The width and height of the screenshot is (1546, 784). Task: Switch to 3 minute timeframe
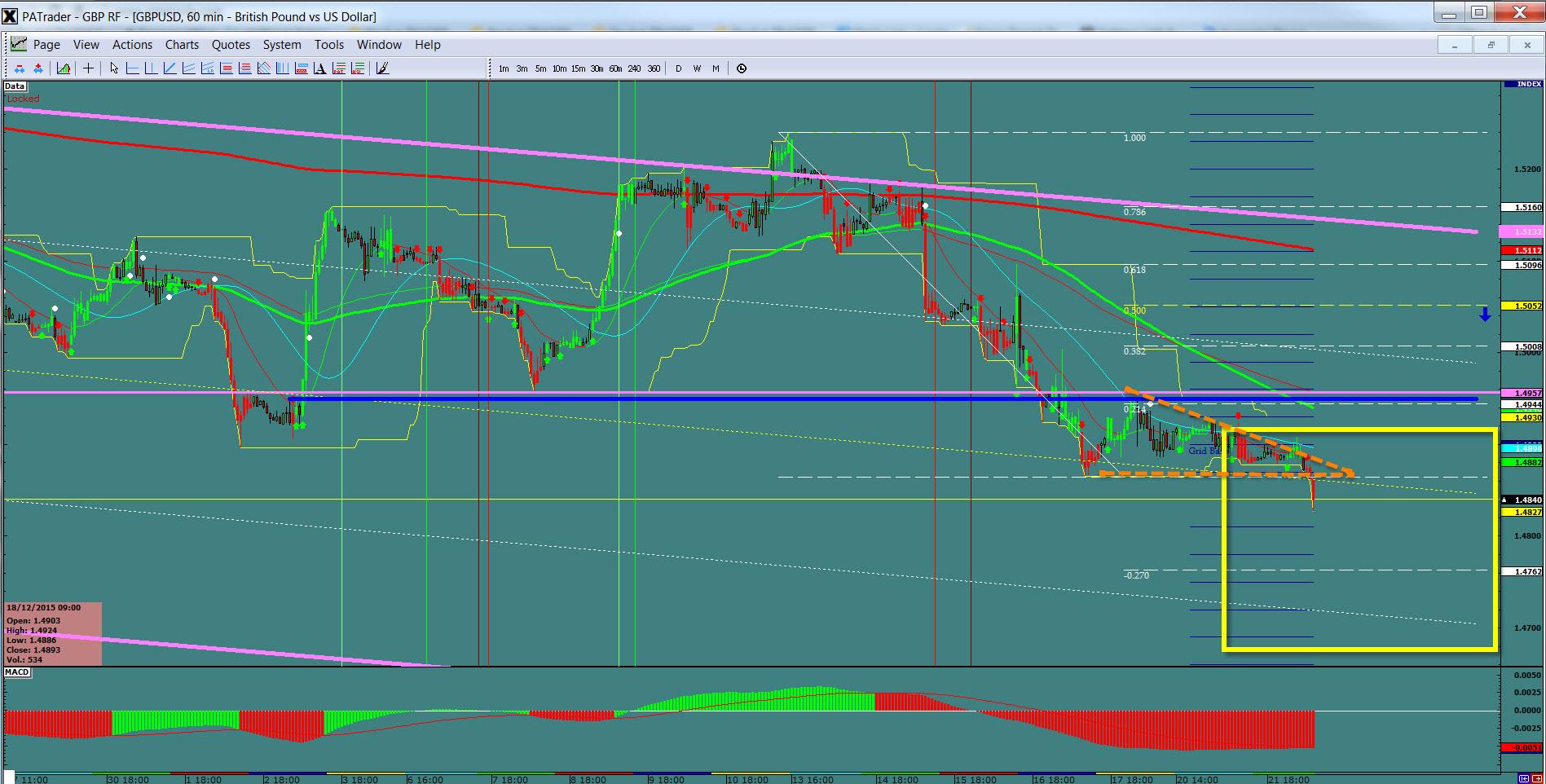tap(522, 68)
